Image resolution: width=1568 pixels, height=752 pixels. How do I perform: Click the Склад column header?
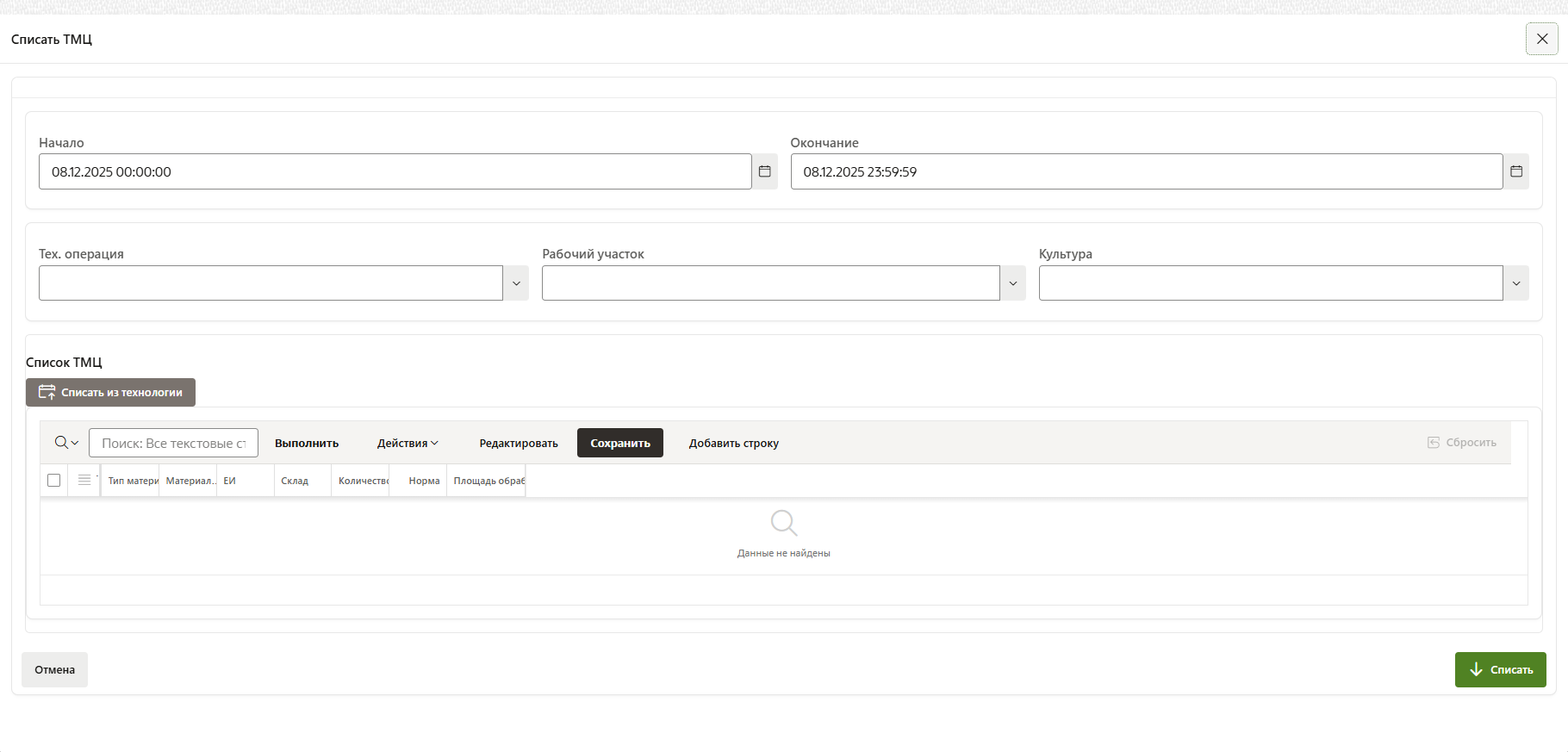tap(295, 481)
